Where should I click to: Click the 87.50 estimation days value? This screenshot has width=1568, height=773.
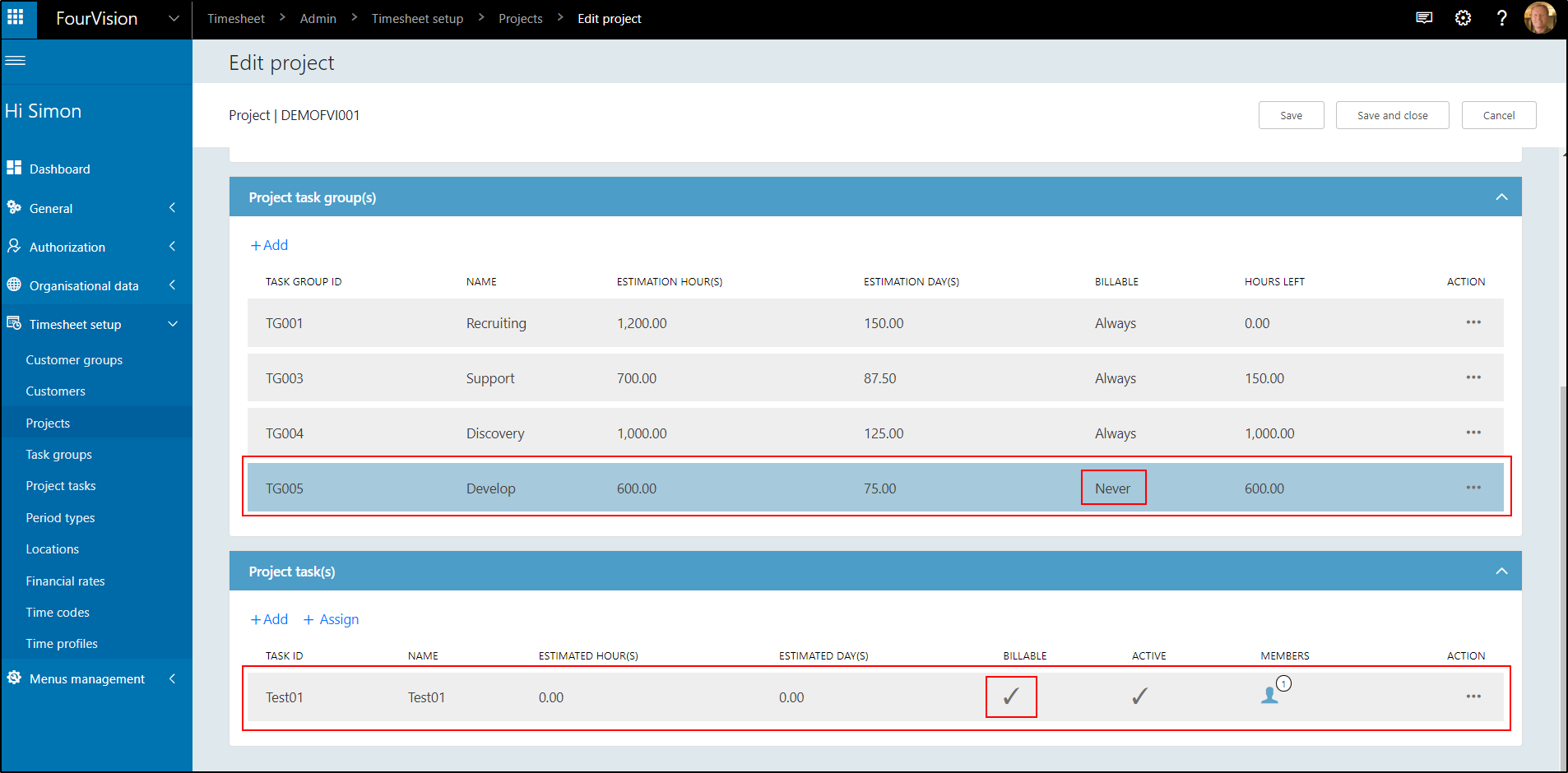point(879,378)
